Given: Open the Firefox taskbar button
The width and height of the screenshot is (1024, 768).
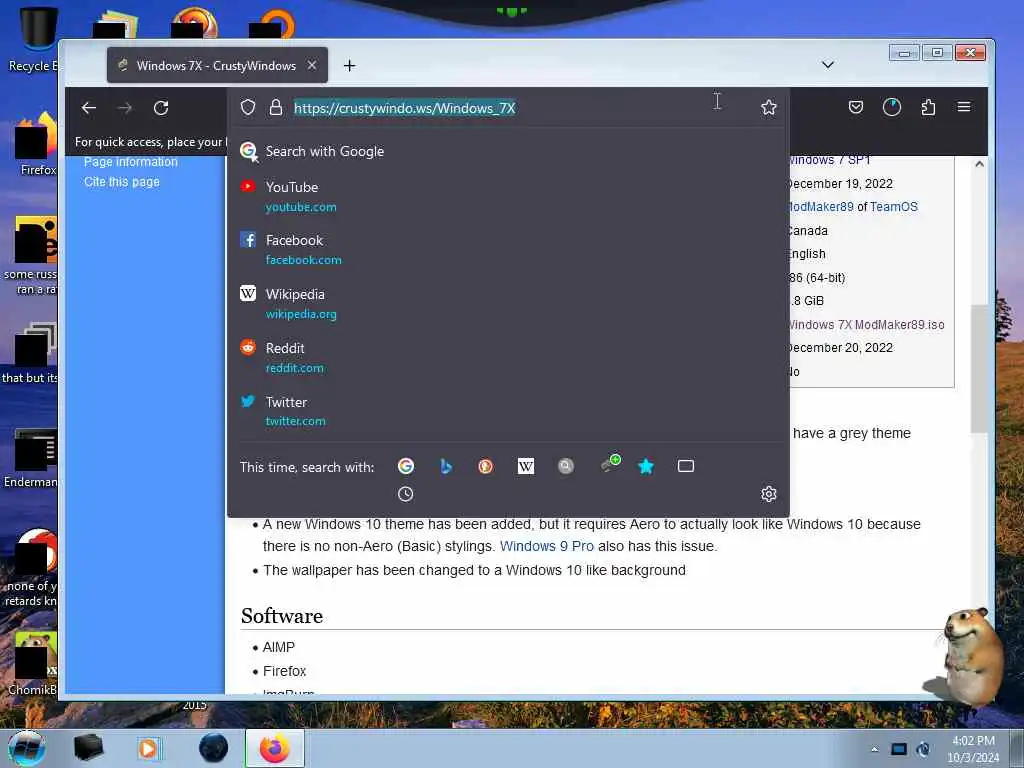Looking at the screenshot, I should 274,748.
